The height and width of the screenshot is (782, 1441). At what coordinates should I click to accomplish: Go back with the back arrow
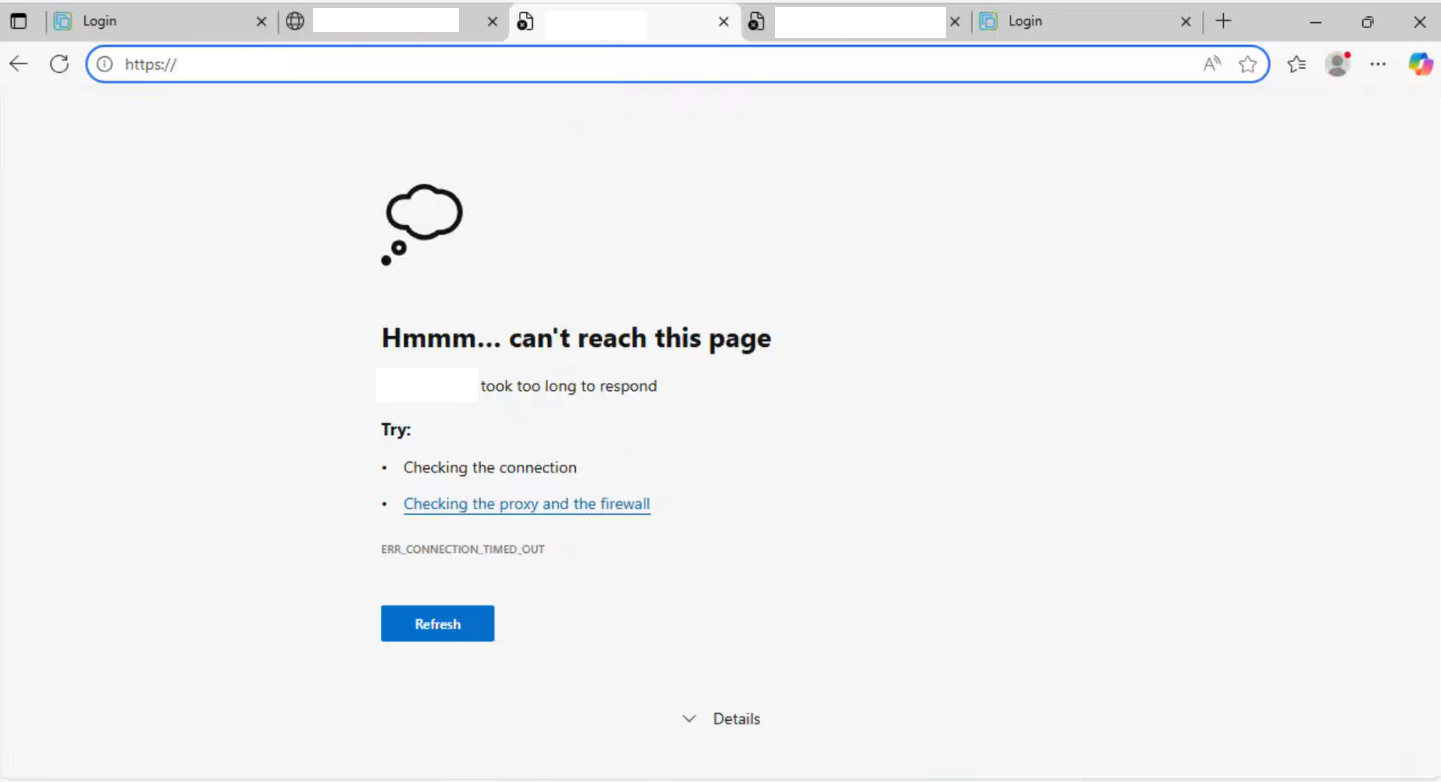[18, 64]
